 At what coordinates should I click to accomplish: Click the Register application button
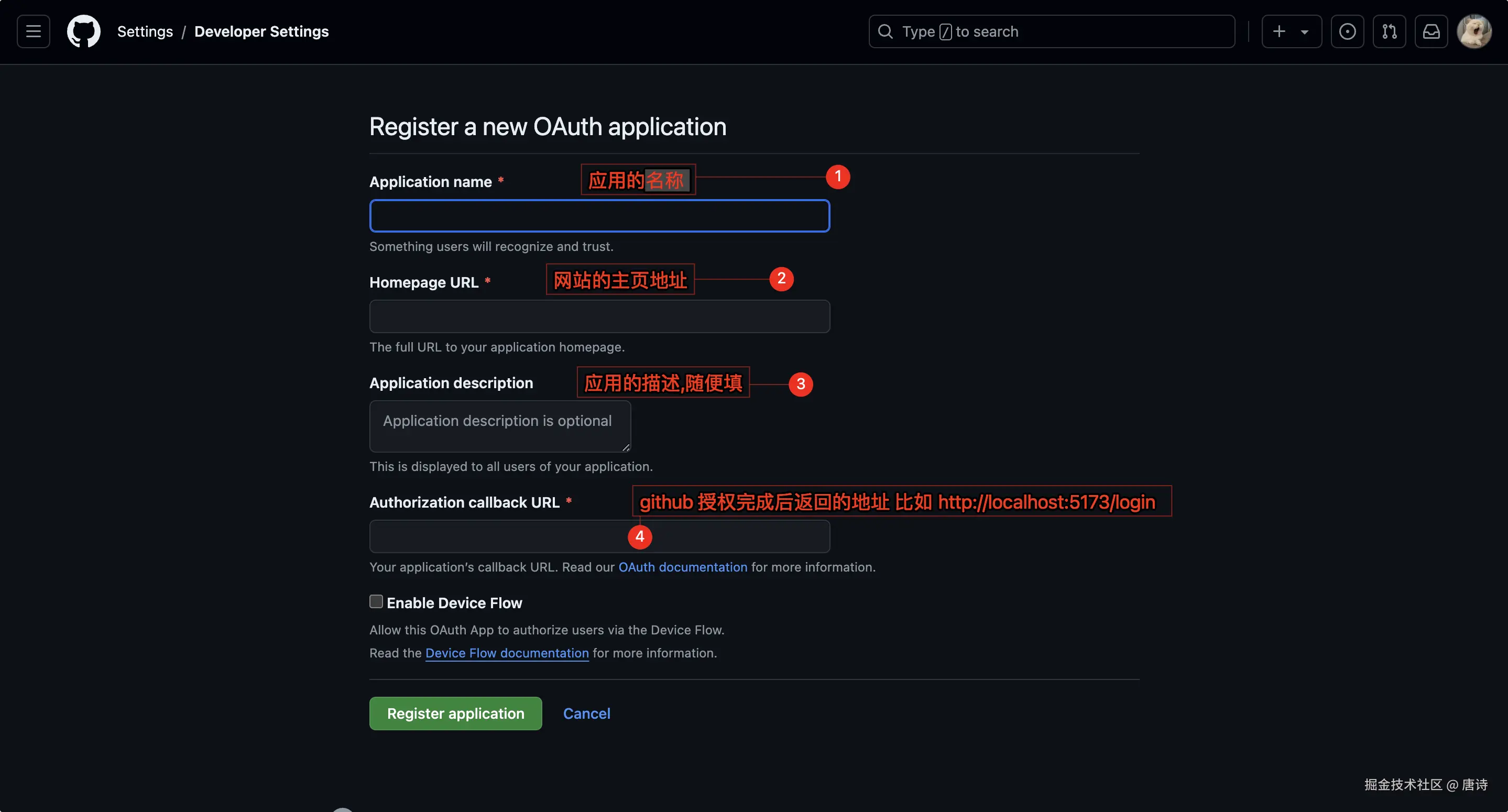(x=455, y=713)
